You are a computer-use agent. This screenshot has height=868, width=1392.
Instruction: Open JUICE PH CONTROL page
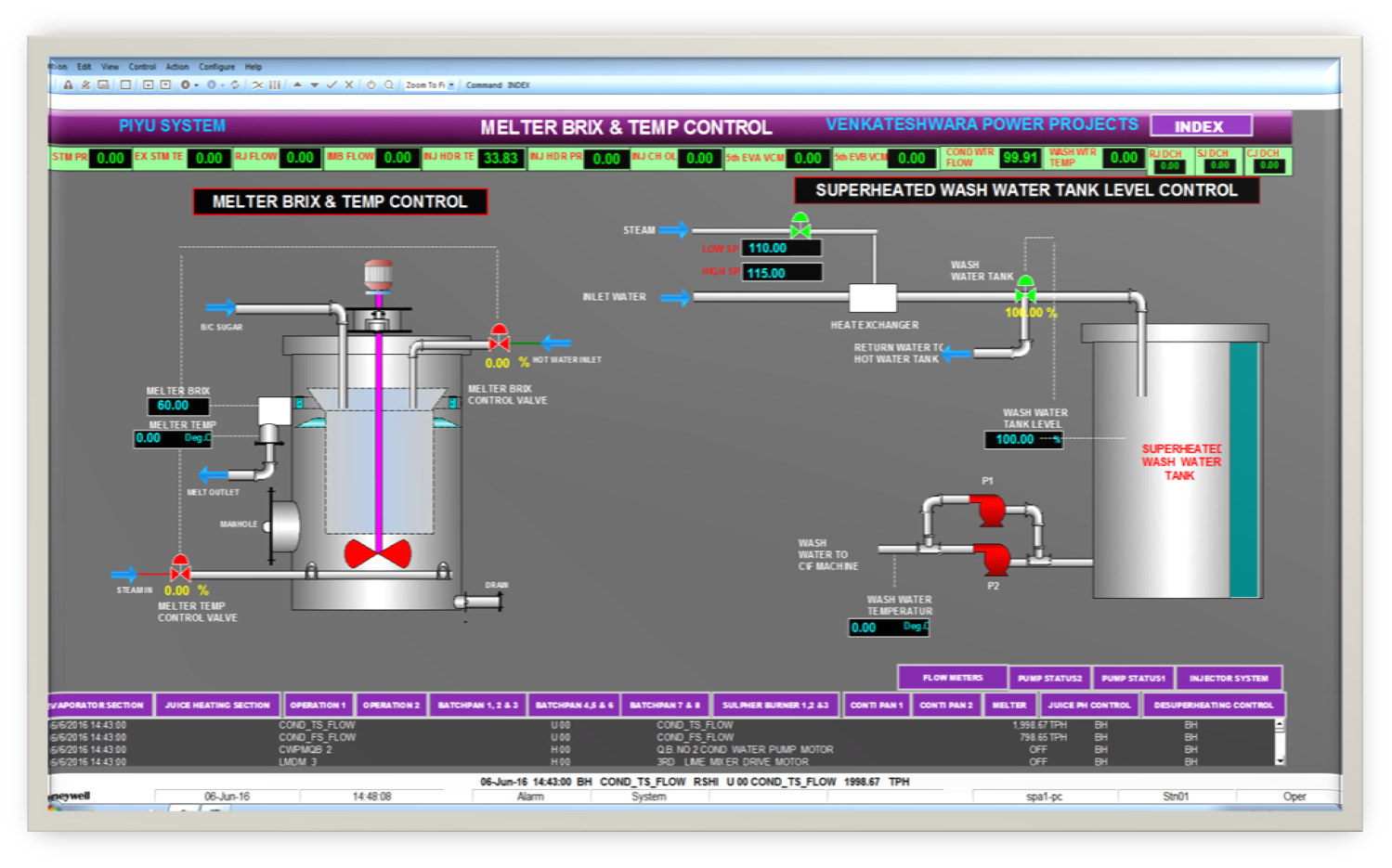click(1089, 706)
